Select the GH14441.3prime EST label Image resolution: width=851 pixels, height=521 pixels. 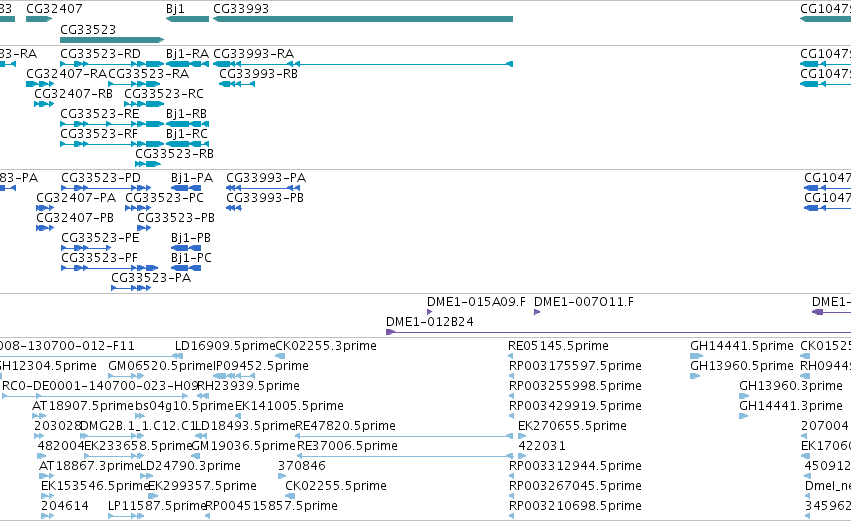tap(791, 406)
